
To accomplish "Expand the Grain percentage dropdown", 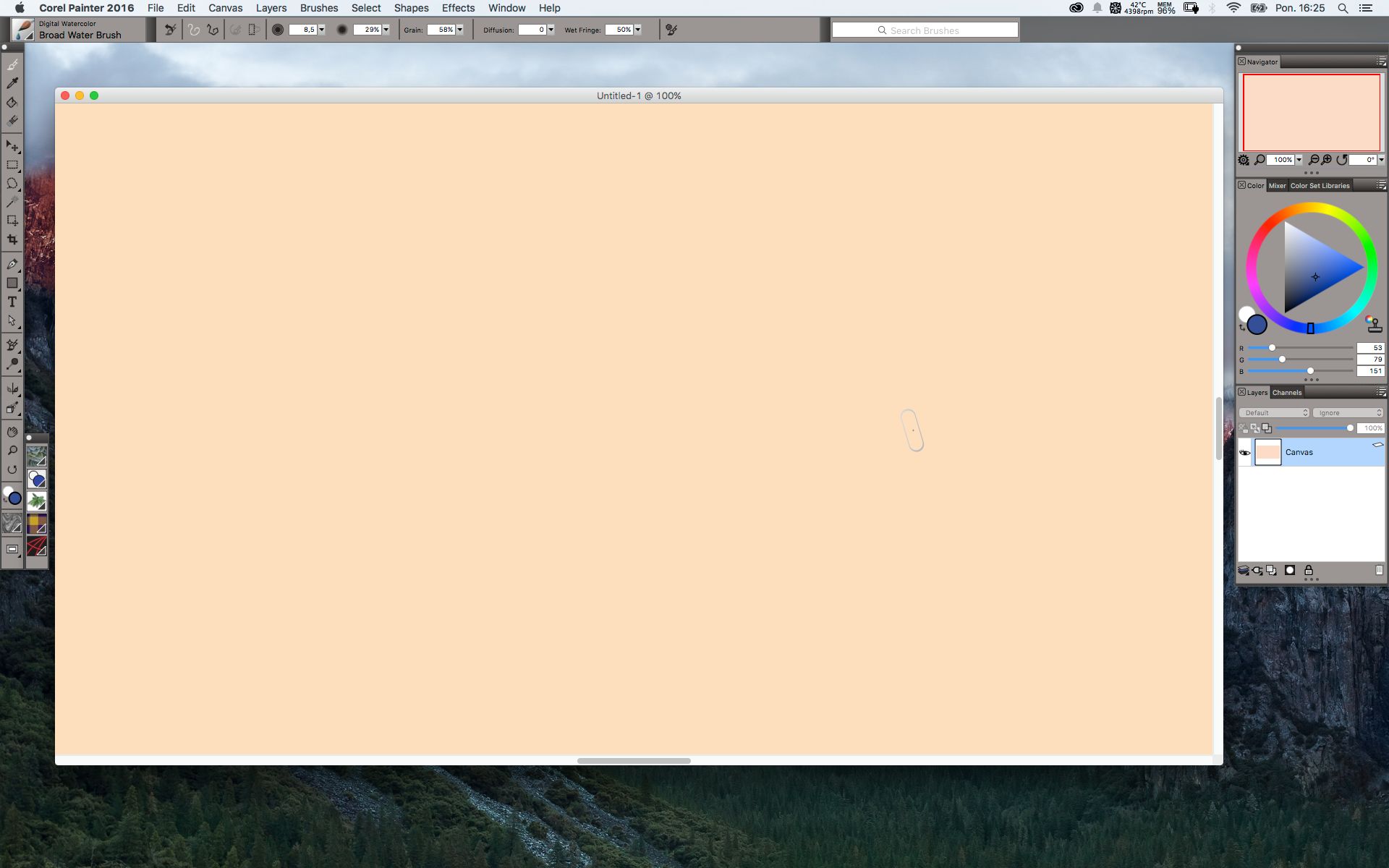I will (x=459, y=30).
